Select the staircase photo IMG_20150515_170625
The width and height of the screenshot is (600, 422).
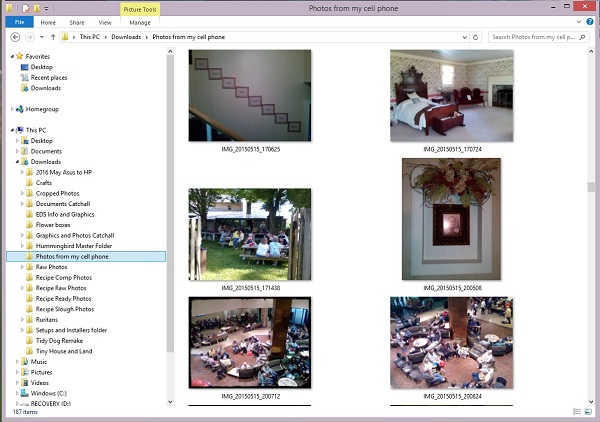pos(250,96)
